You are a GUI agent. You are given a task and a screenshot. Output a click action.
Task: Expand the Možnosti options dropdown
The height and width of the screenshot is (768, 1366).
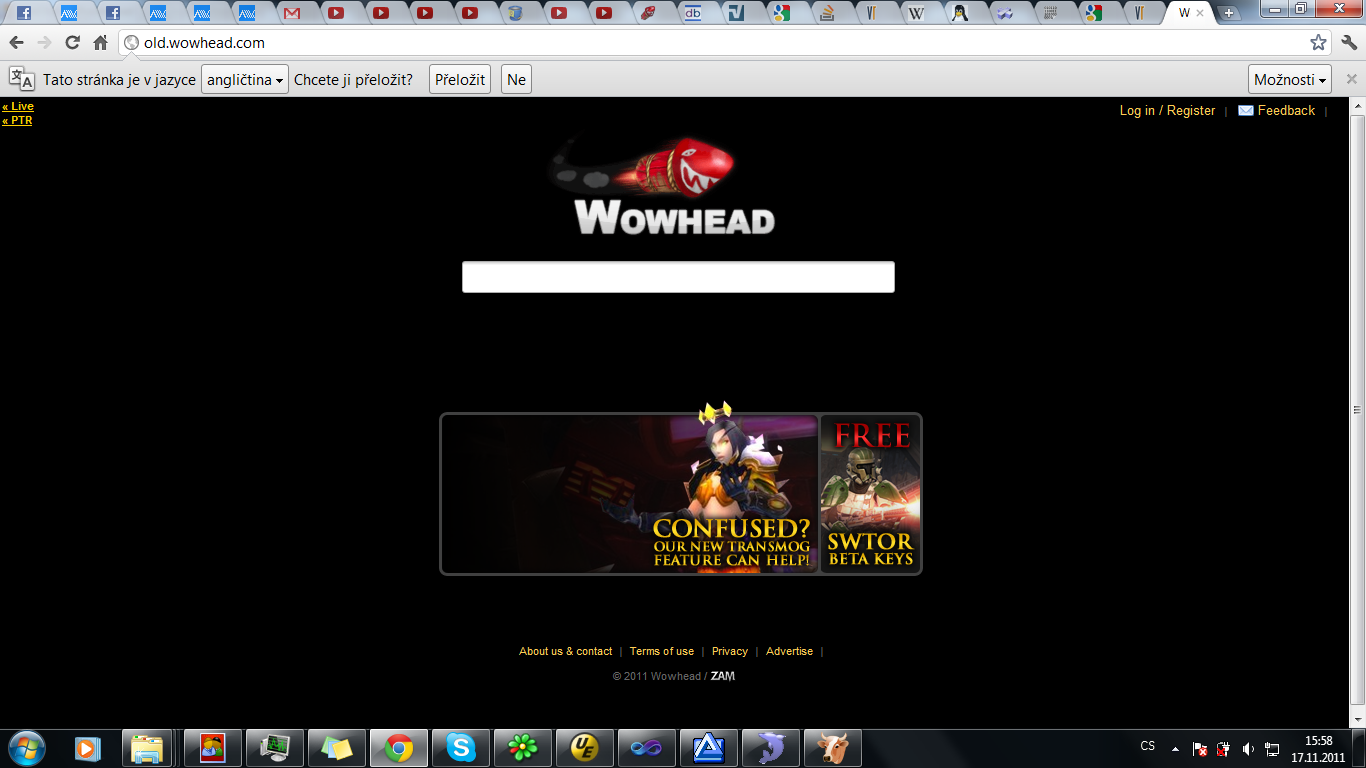[x=1290, y=80]
